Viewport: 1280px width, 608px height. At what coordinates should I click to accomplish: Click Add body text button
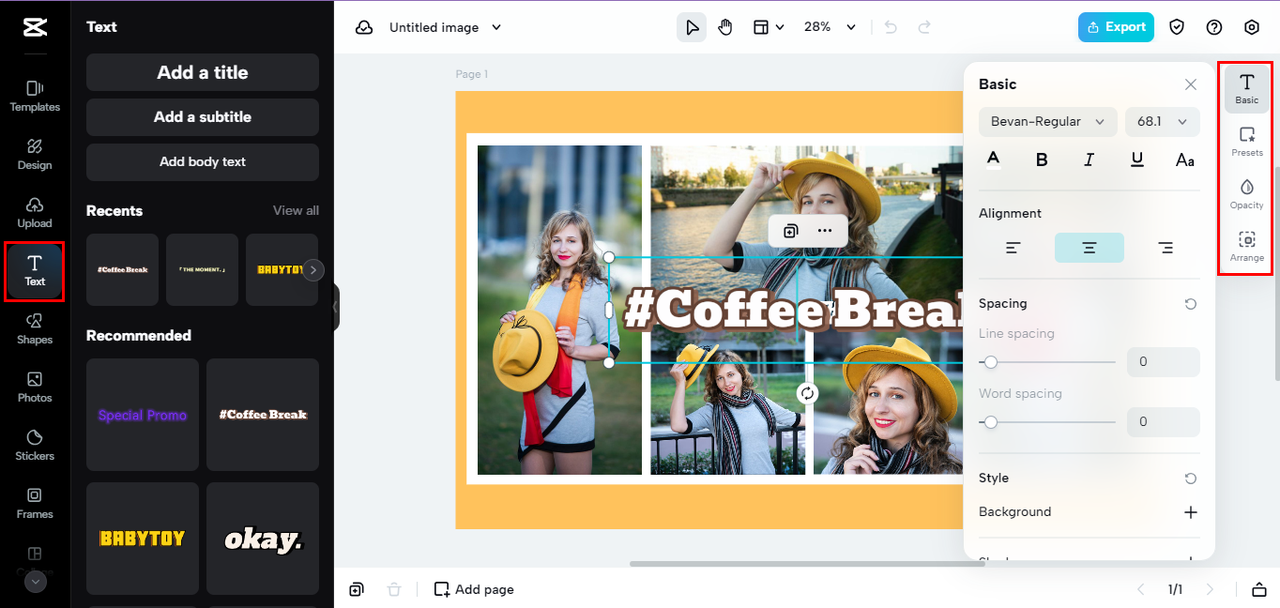tap(202, 162)
